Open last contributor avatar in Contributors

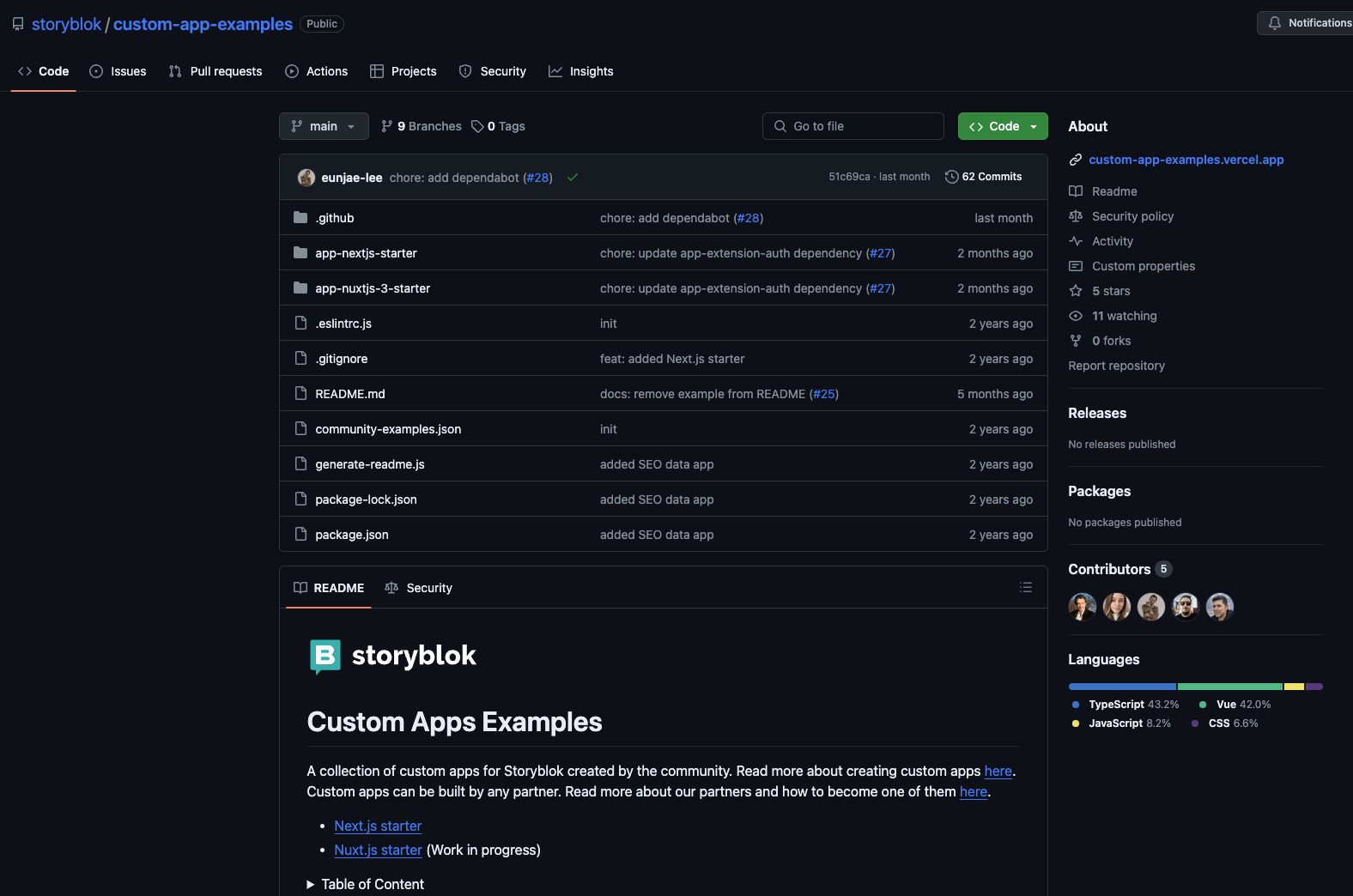point(1220,607)
